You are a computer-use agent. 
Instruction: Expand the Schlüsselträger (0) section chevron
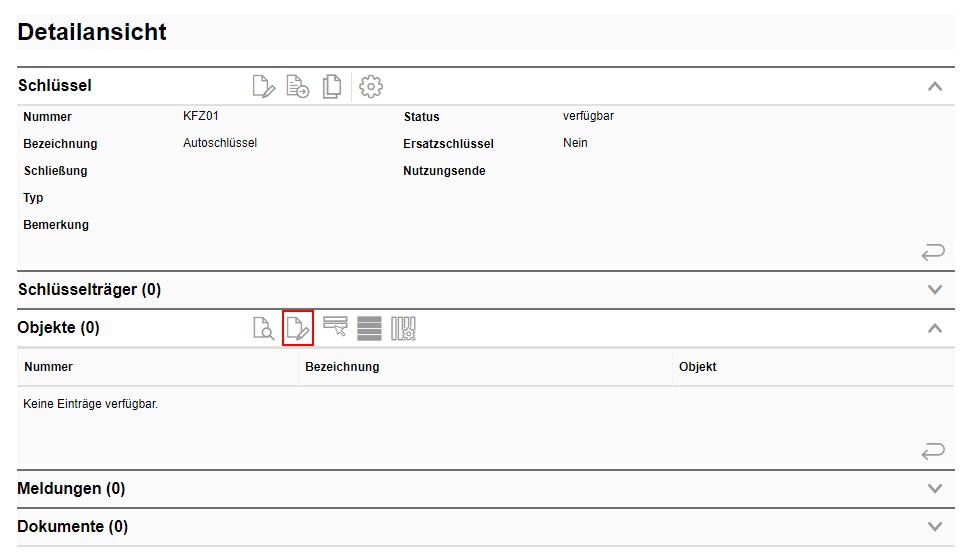tap(935, 290)
